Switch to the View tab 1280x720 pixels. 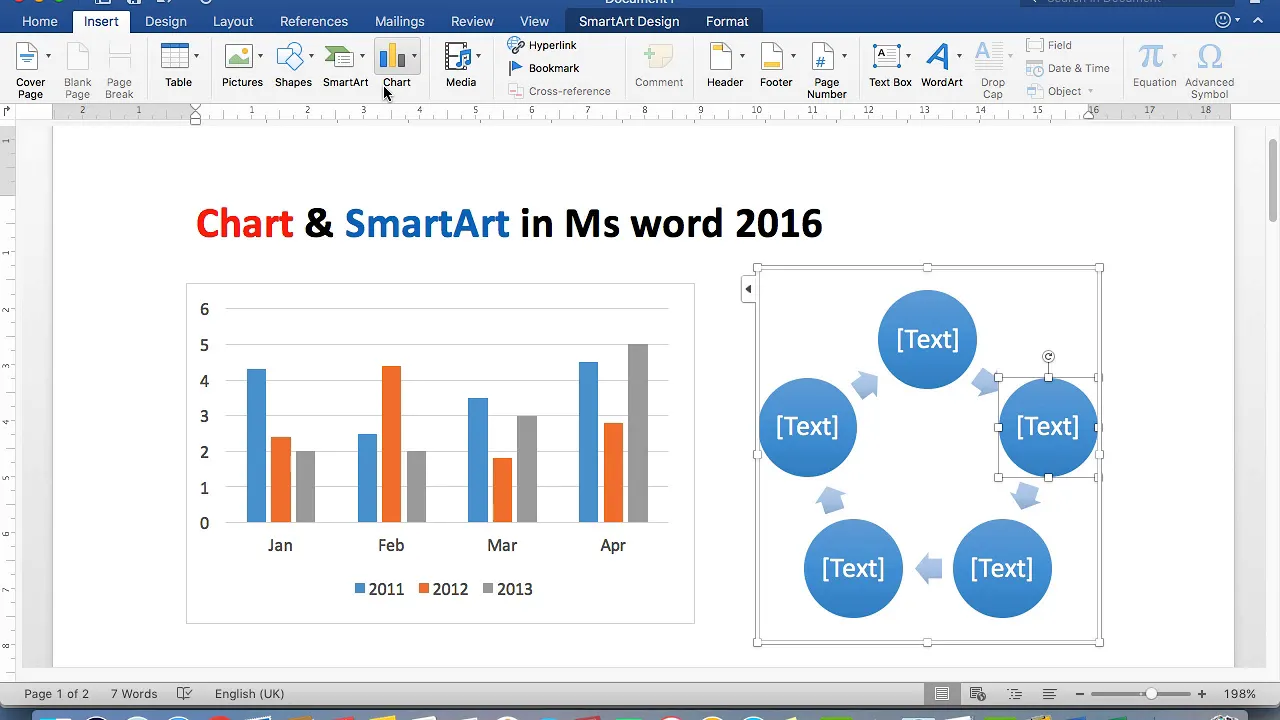pos(535,21)
